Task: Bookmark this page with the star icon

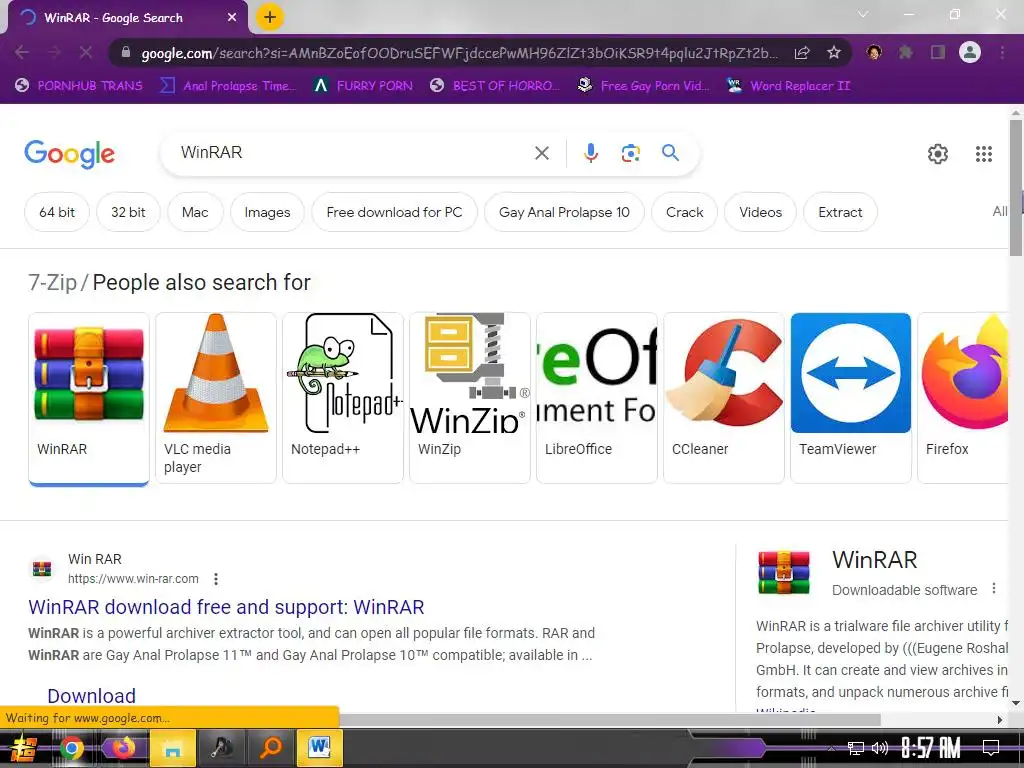Action: coord(833,52)
